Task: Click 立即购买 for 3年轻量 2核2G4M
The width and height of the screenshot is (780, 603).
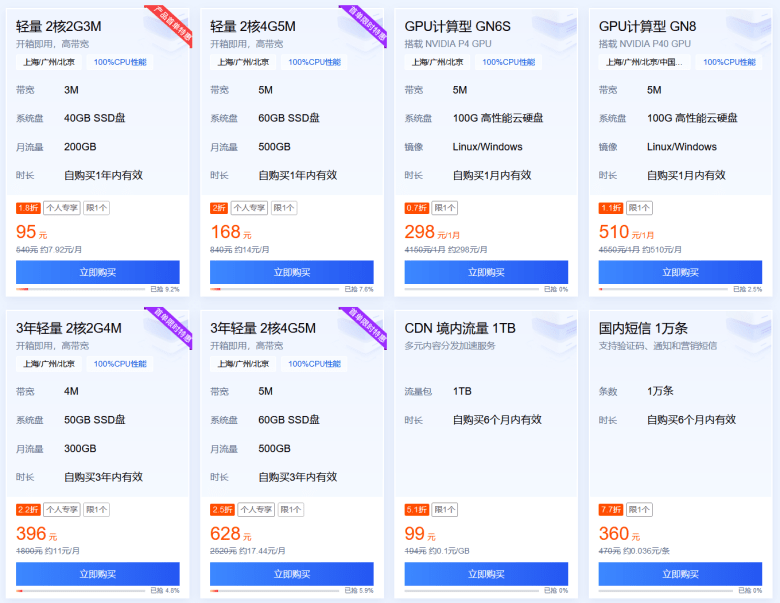Action: 98,574
